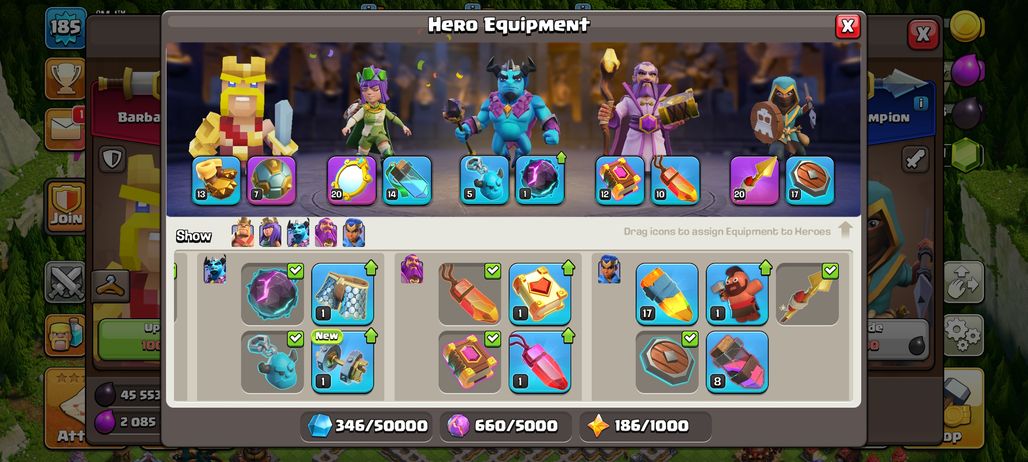The width and height of the screenshot is (1028, 462).
Task: Click the Glowy Ore counter 660/5000
Action: point(505,426)
